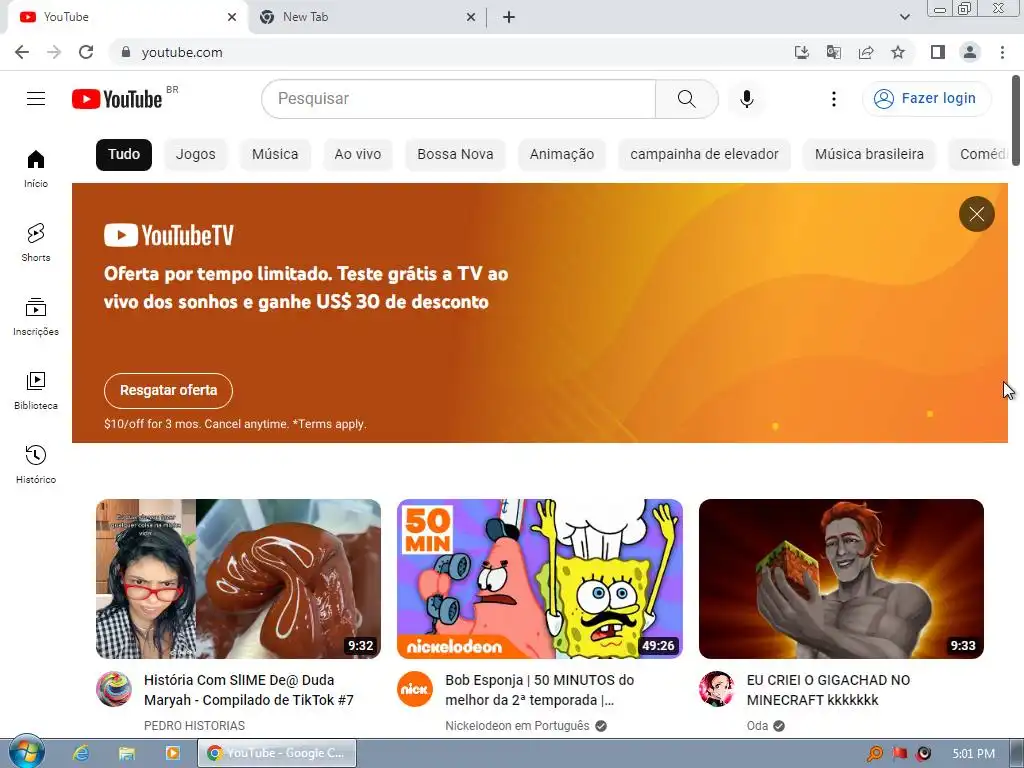The height and width of the screenshot is (768, 1024).
Task: Click the Fazer login button
Action: pyautogui.click(x=926, y=99)
